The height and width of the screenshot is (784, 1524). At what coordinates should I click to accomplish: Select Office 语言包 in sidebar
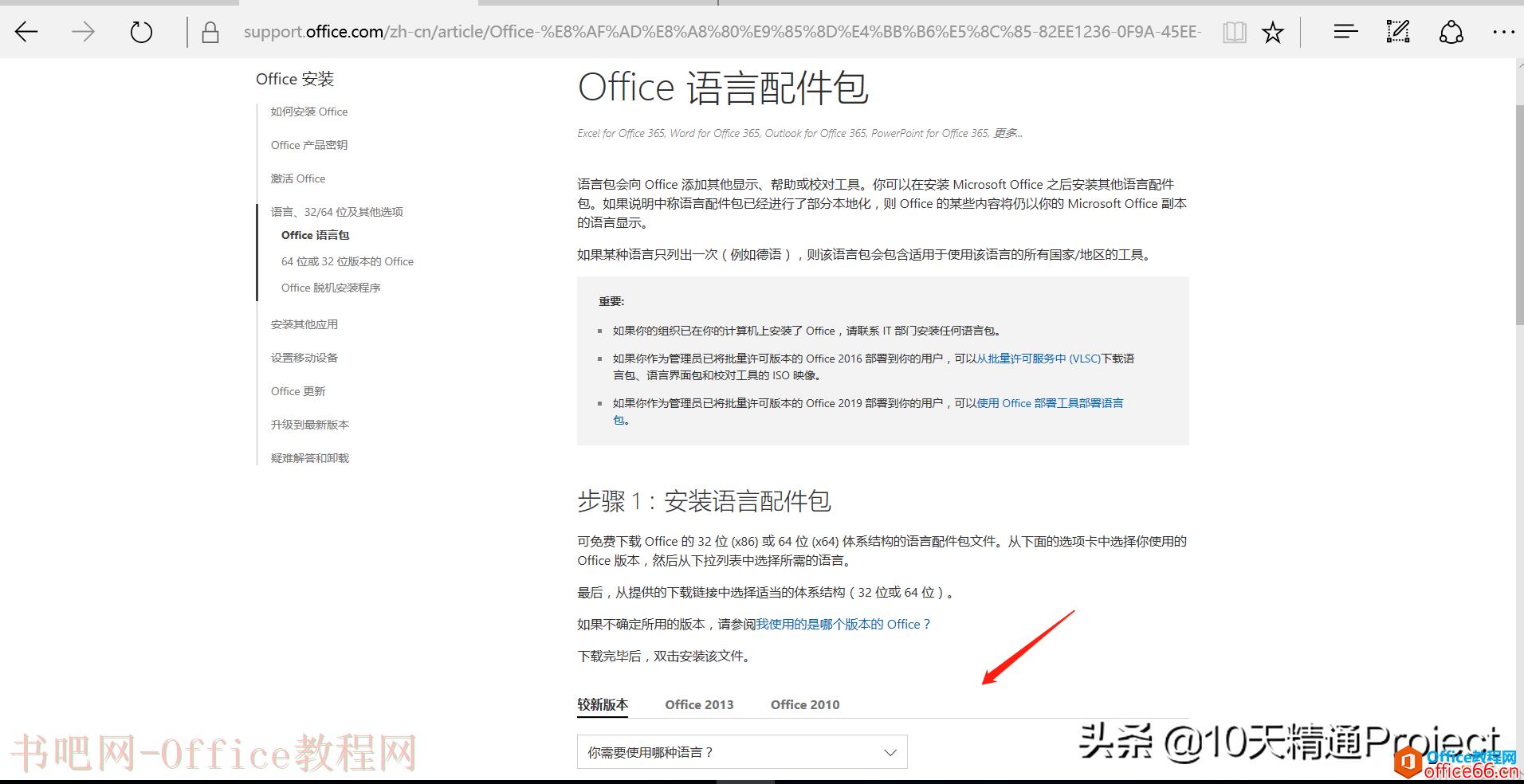point(316,235)
